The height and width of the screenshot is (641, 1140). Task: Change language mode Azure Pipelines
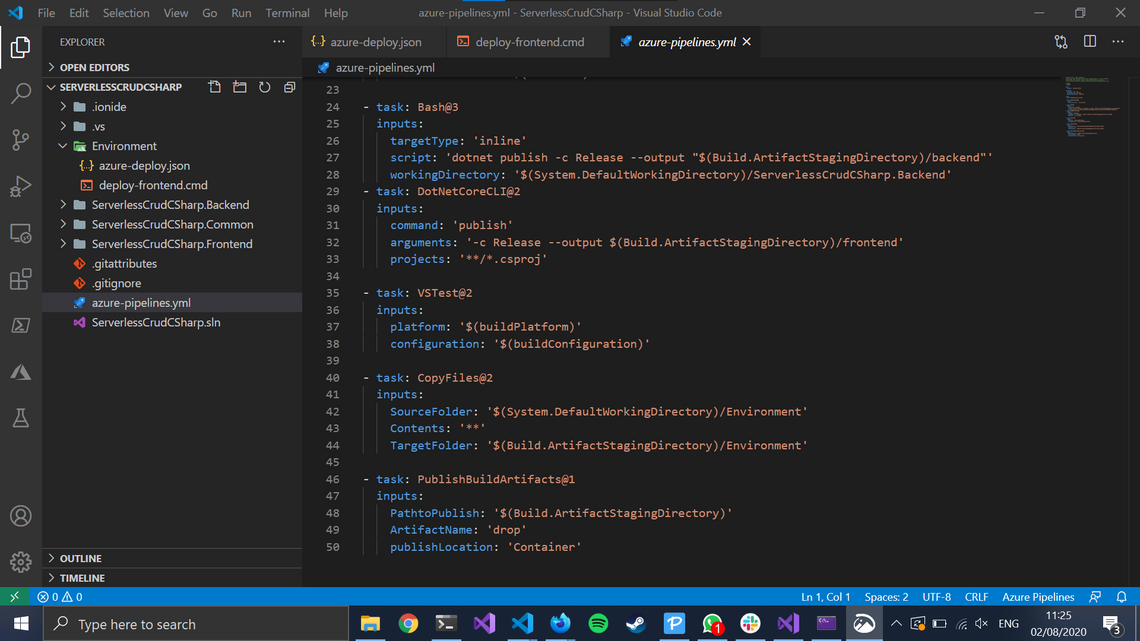coord(1037,597)
